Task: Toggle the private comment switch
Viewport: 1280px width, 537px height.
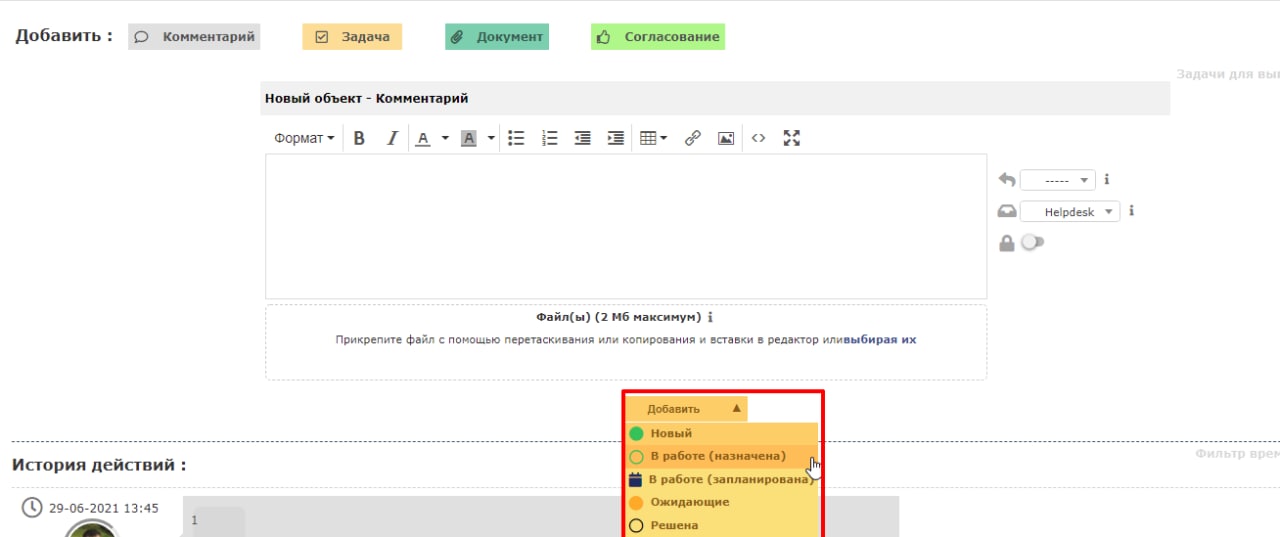Action: tap(1032, 242)
